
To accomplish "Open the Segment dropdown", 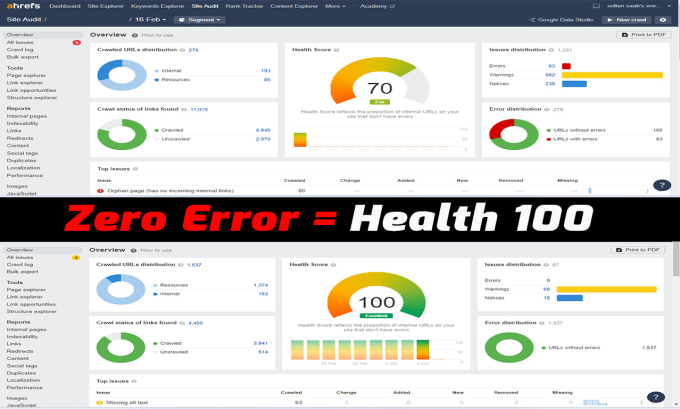I will [199, 20].
